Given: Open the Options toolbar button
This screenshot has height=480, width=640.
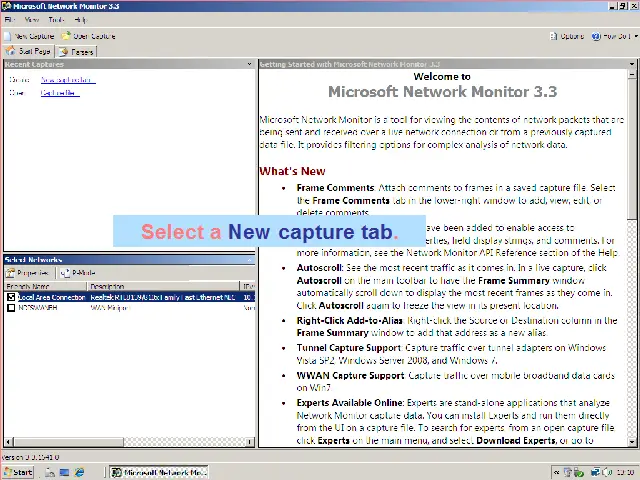Looking at the screenshot, I should pos(567,36).
